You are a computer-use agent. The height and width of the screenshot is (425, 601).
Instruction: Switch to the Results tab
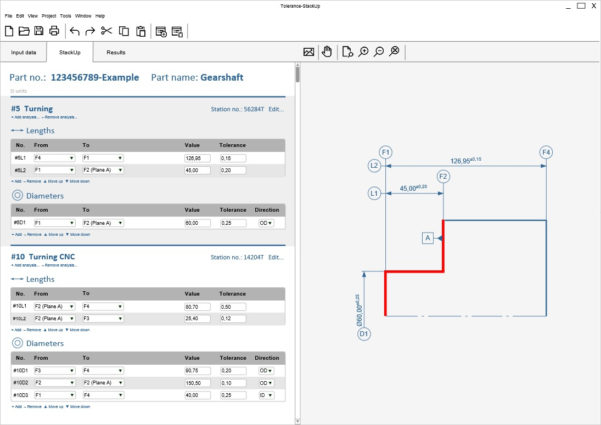(116, 51)
